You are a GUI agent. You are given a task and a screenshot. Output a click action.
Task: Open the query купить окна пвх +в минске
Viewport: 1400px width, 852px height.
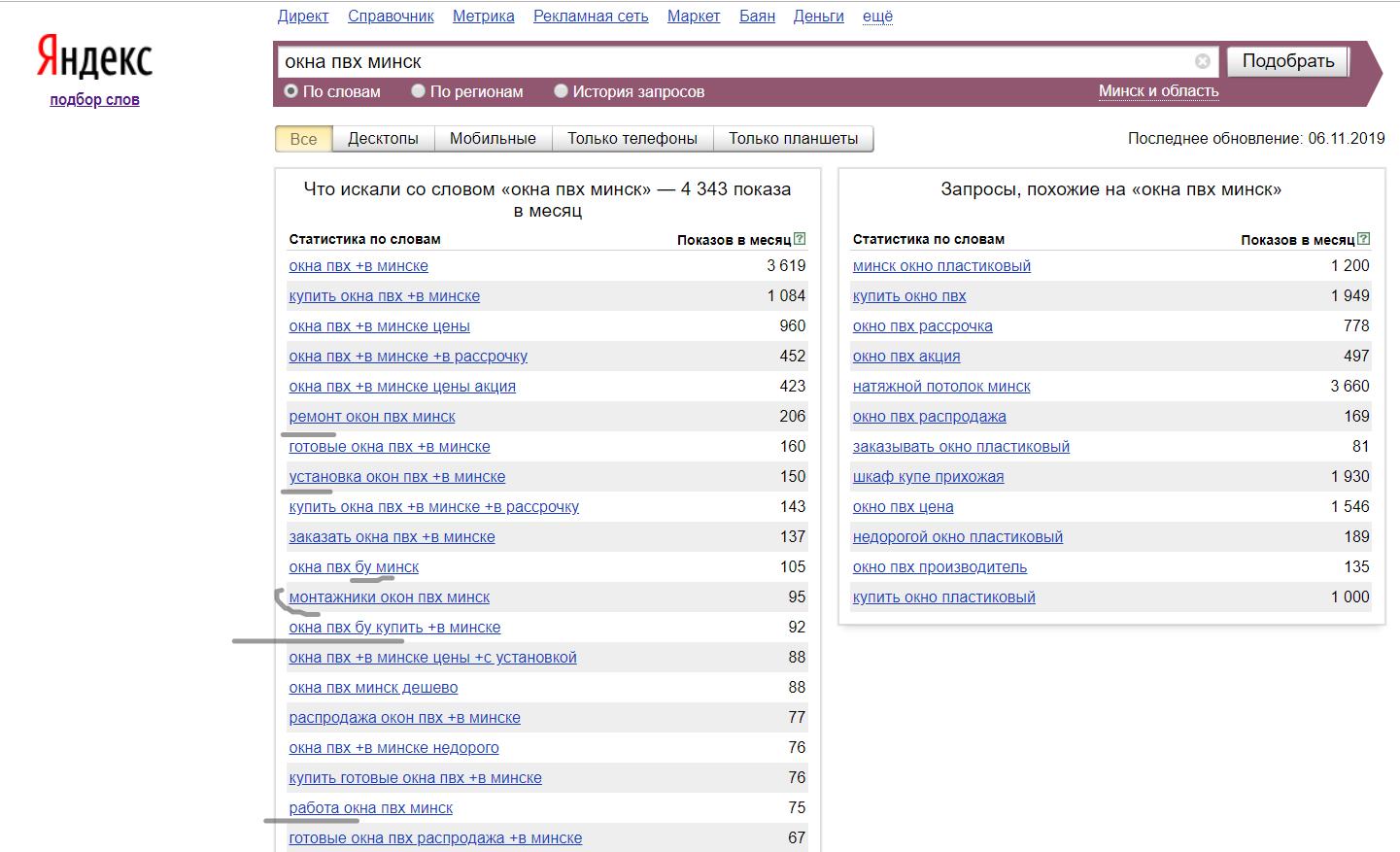click(x=384, y=296)
